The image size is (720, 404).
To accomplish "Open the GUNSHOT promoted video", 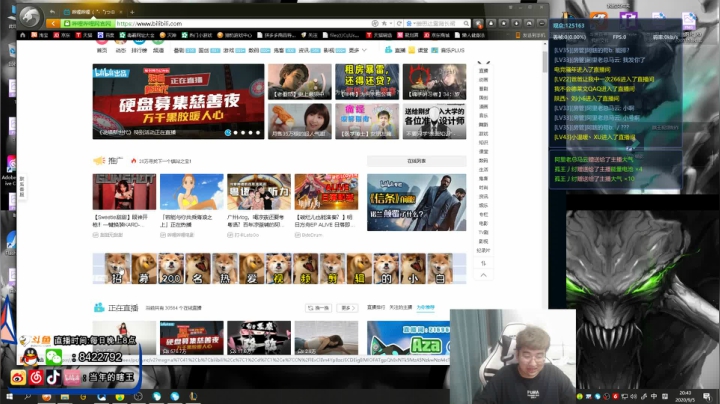I will pyautogui.click(x=124, y=191).
